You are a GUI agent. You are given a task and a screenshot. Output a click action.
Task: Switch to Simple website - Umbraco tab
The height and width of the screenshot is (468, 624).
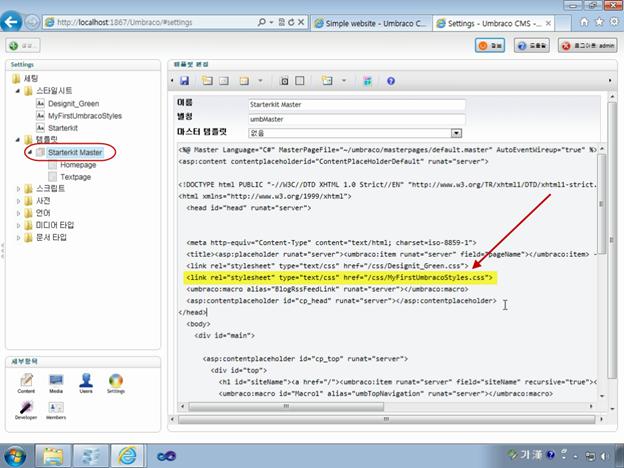(x=371, y=23)
